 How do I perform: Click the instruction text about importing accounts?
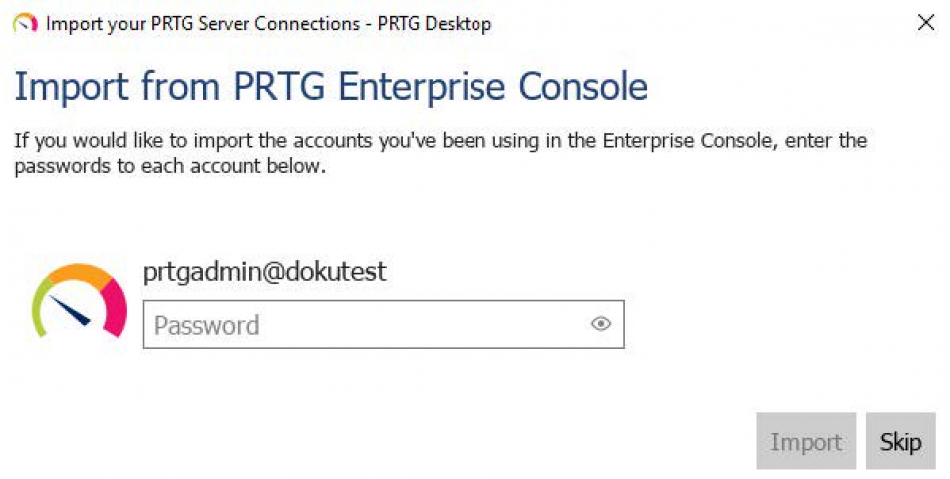pyautogui.click(x=440, y=153)
